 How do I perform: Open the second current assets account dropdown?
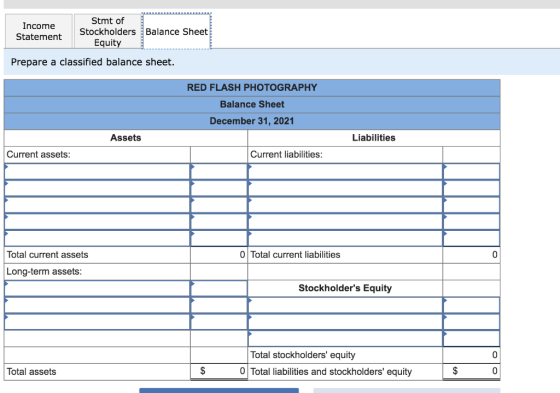[x=97, y=188]
